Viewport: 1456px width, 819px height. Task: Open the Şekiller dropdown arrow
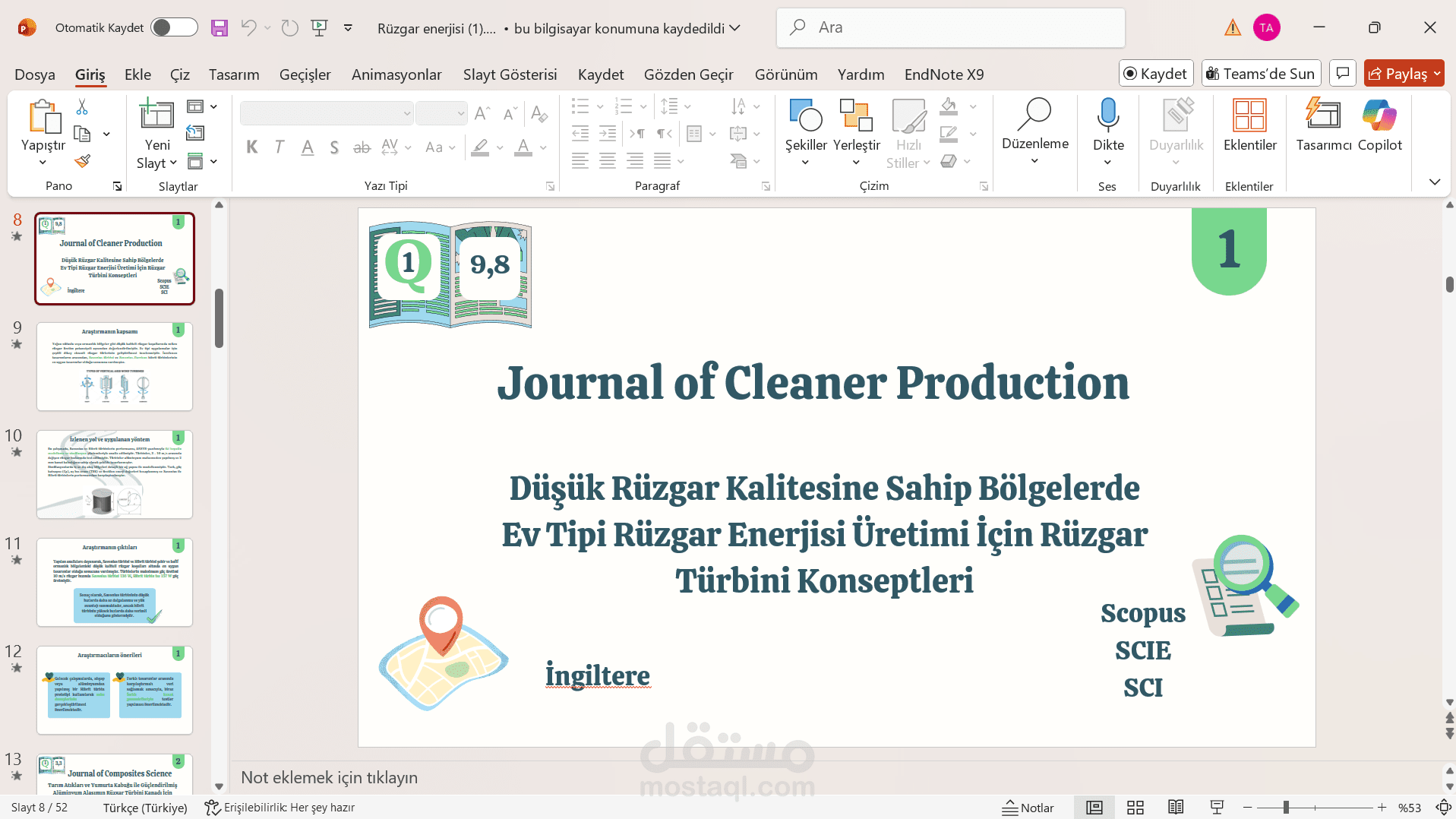tap(805, 163)
